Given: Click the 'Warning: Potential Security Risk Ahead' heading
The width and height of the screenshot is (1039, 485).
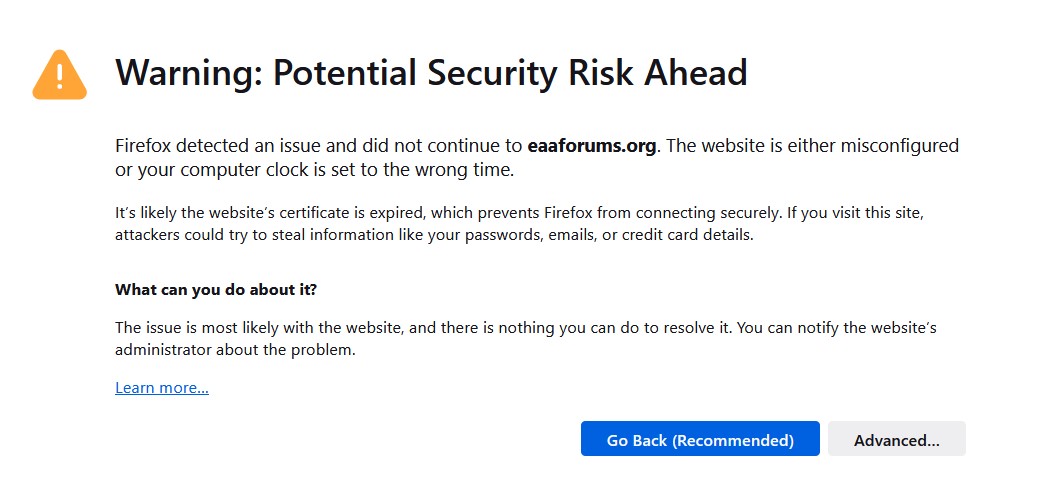Looking at the screenshot, I should [x=431, y=72].
